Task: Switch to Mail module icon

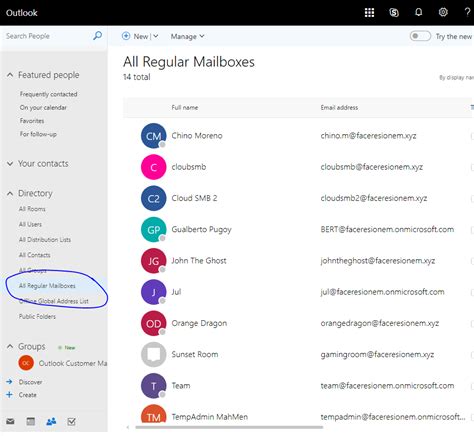Action: point(10,421)
